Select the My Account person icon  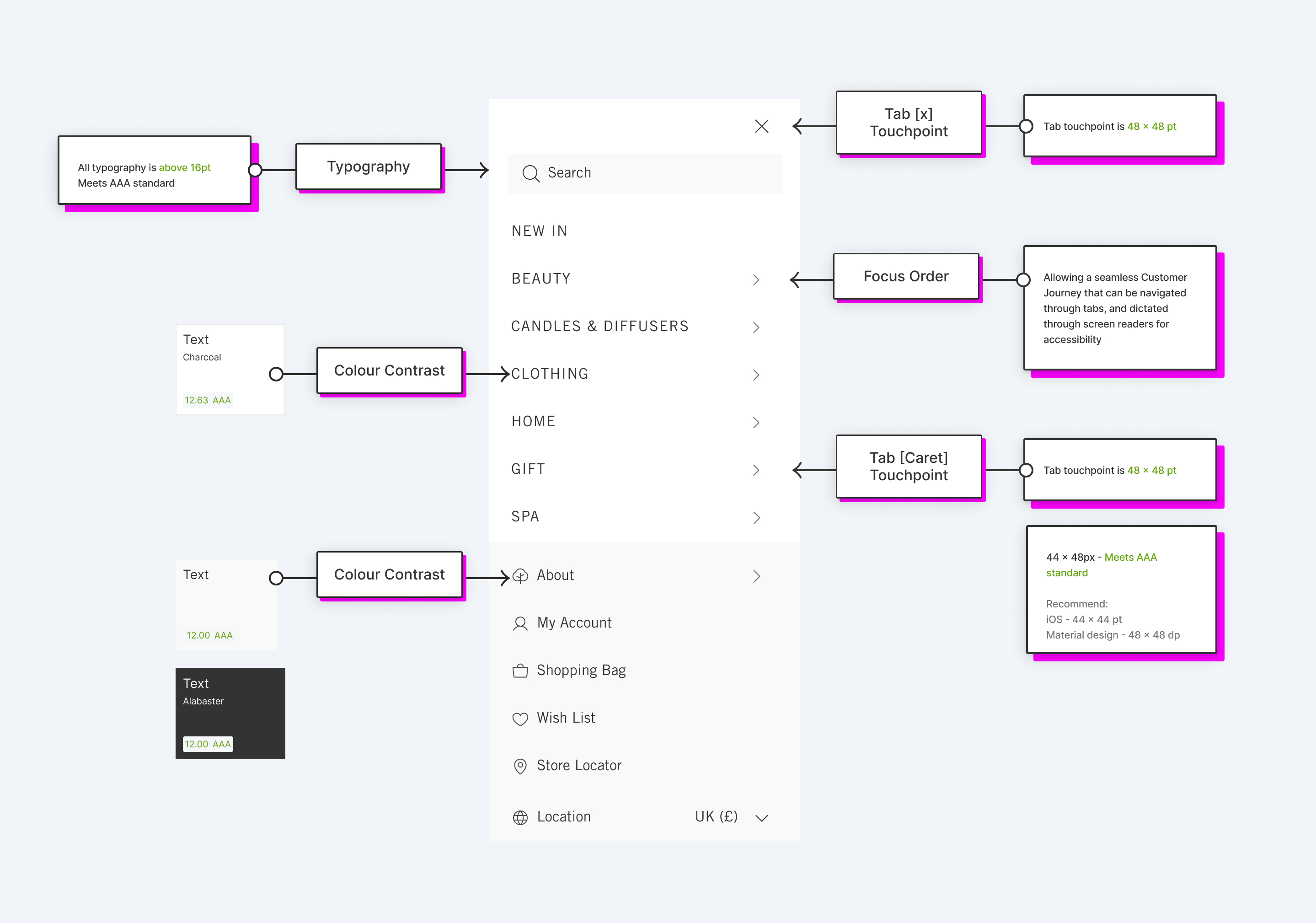[520, 623]
